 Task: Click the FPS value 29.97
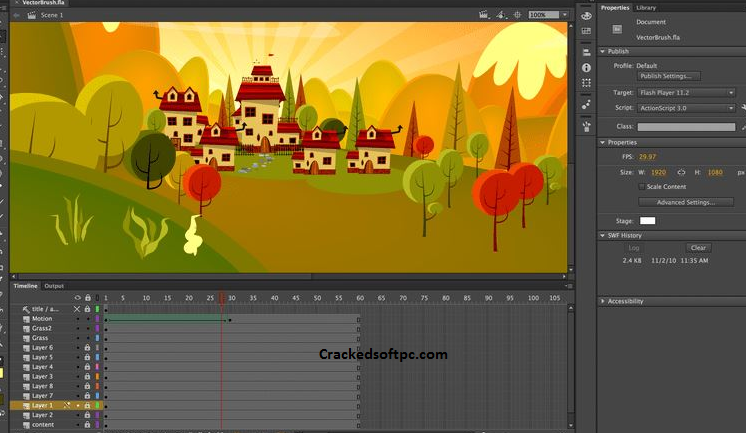pyautogui.click(x=647, y=157)
